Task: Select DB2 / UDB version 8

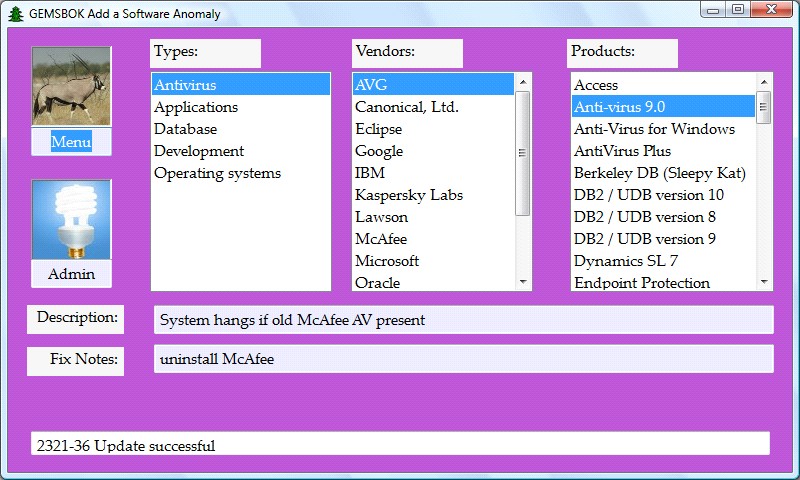Action: pos(663,217)
